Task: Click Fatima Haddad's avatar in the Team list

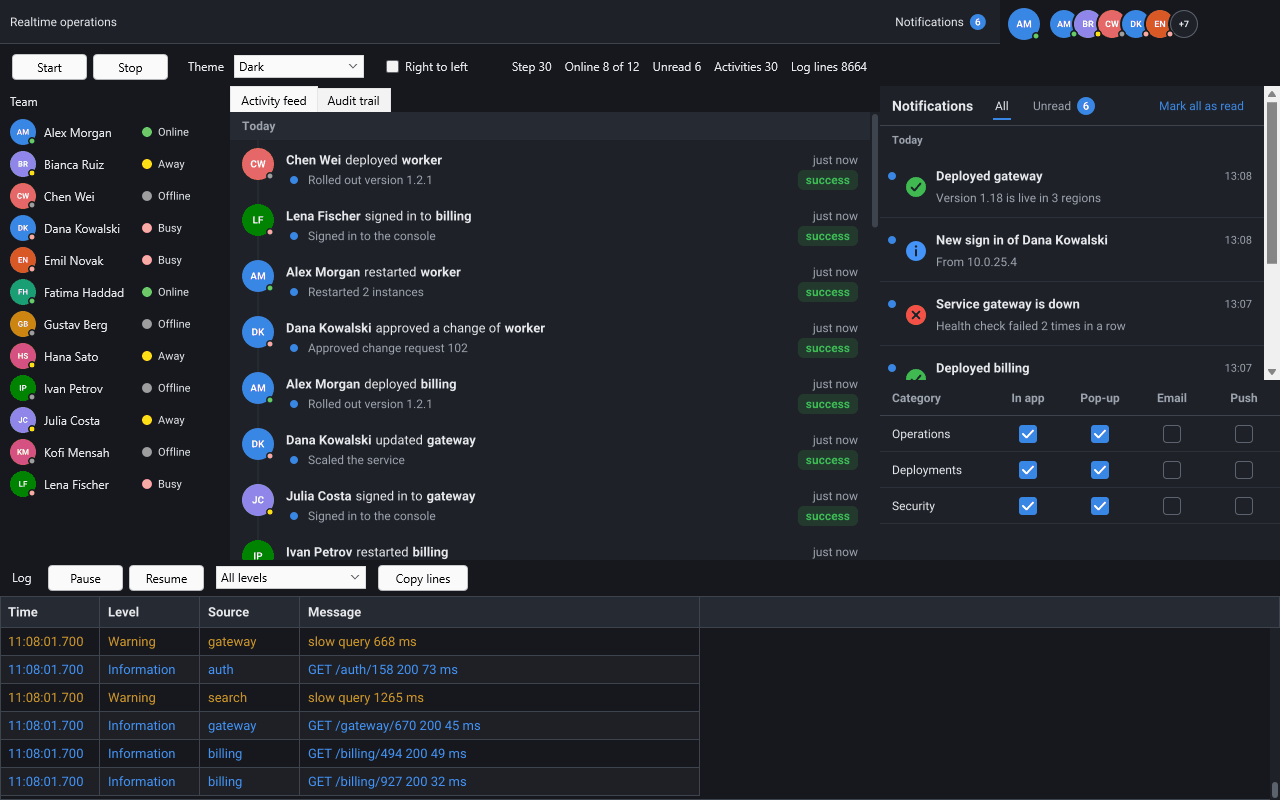Action: click(x=23, y=292)
